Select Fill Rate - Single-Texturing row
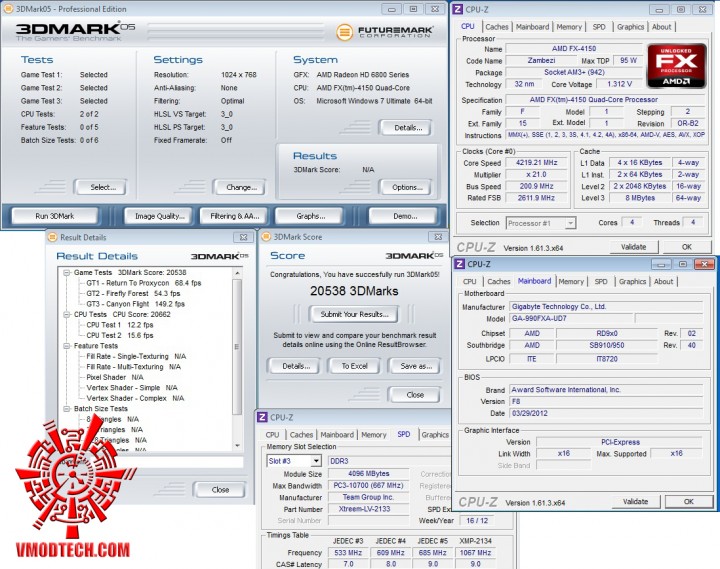This screenshot has width=720, height=569. (x=136, y=356)
